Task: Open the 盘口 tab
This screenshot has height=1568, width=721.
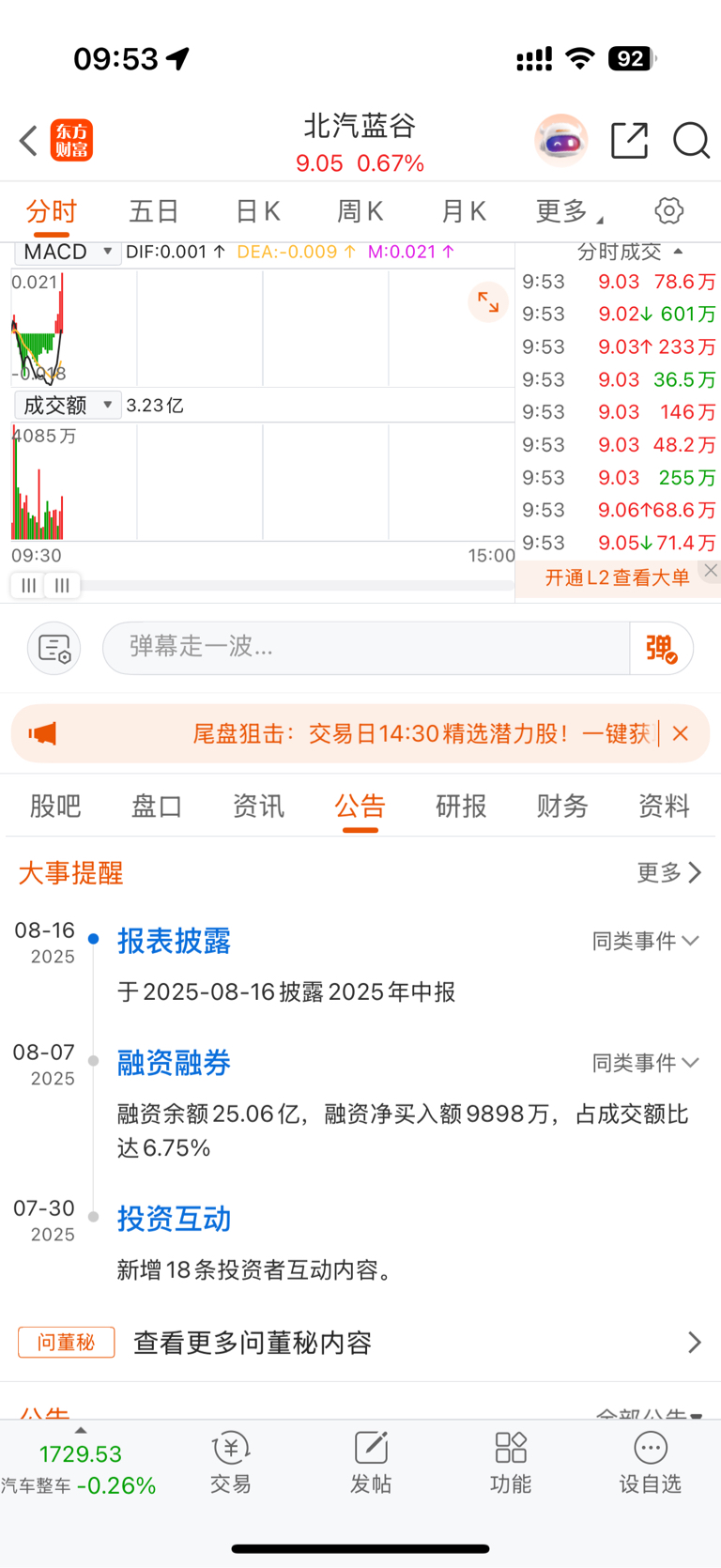Action: (x=157, y=806)
